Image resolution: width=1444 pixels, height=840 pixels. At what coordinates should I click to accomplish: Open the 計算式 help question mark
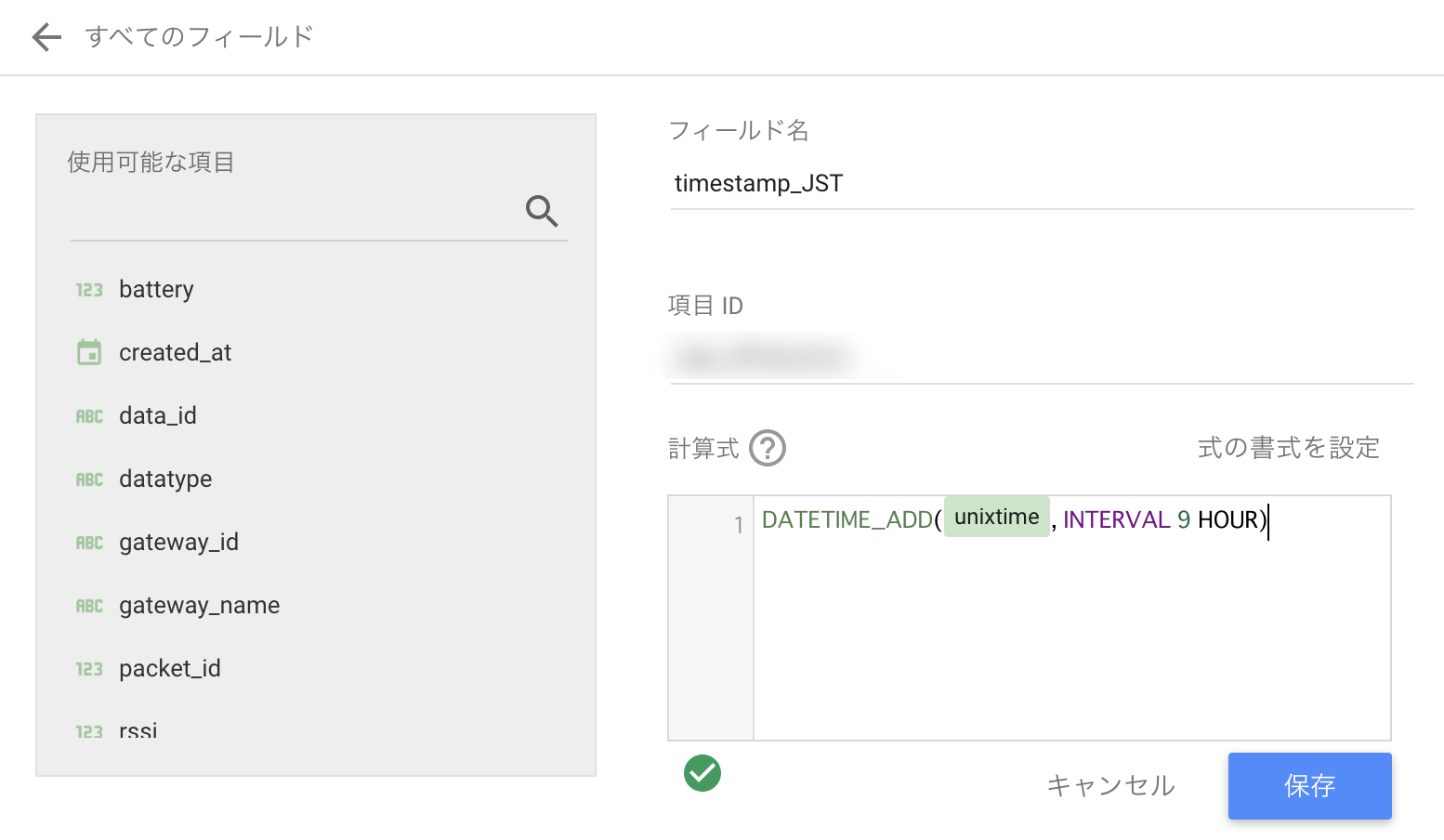click(x=766, y=448)
